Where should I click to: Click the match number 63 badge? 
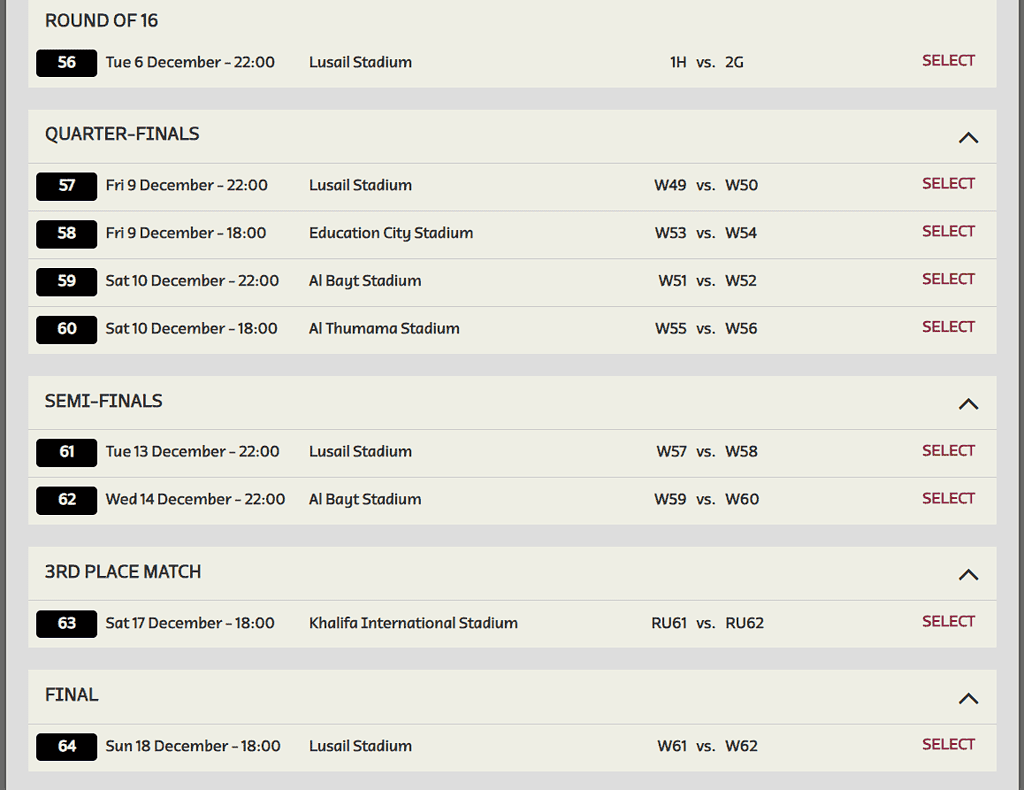tap(67, 624)
